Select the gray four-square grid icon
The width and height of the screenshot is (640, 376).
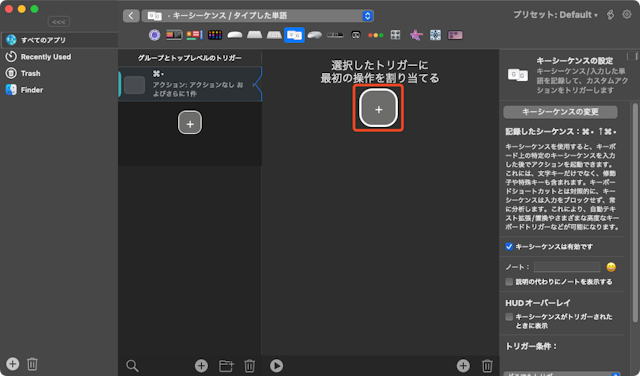tap(396, 35)
